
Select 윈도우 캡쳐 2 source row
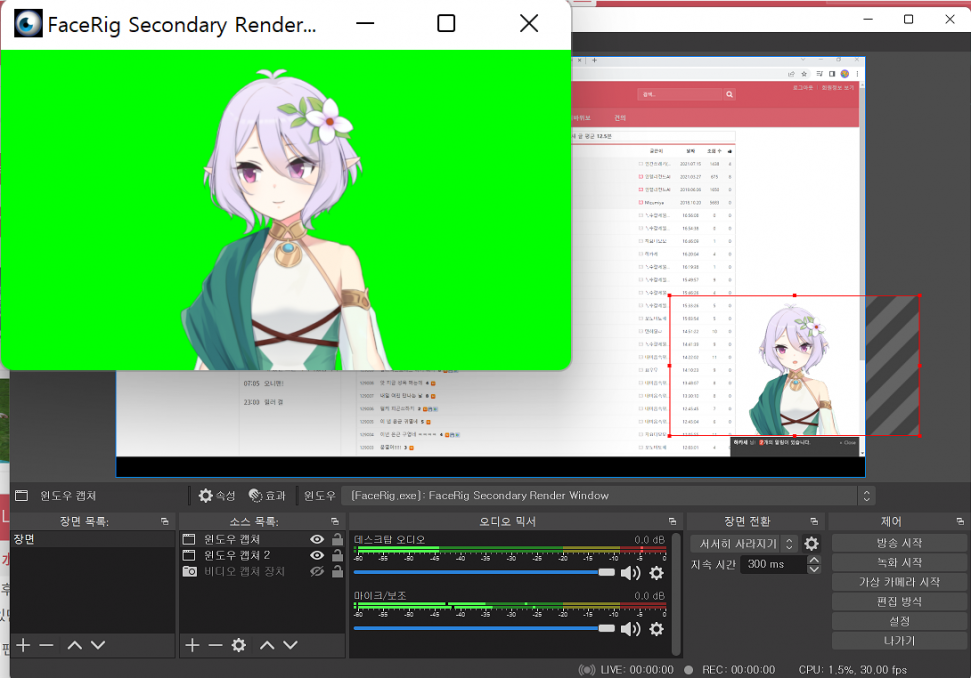click(262, 555)
